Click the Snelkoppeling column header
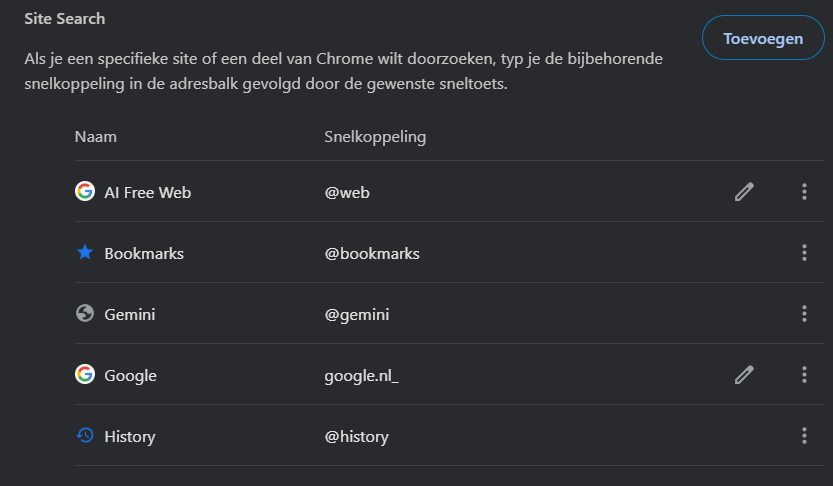This screenshot has width=833, height=486. click(x=375, y=137)
